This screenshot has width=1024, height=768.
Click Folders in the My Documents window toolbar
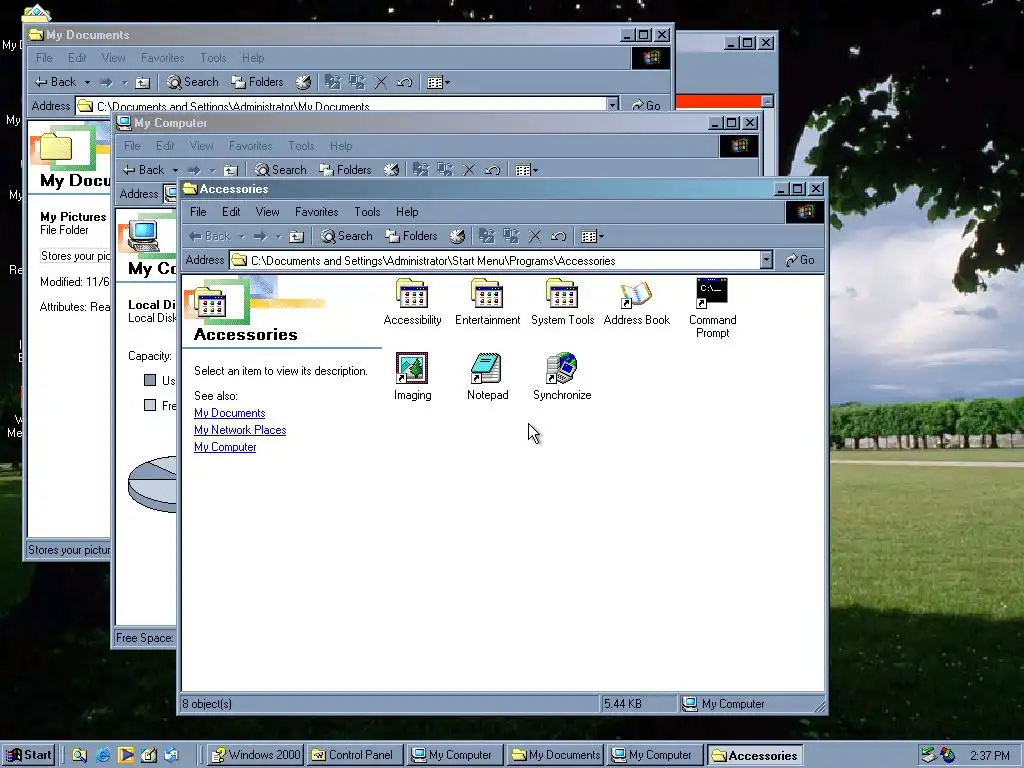257,82
